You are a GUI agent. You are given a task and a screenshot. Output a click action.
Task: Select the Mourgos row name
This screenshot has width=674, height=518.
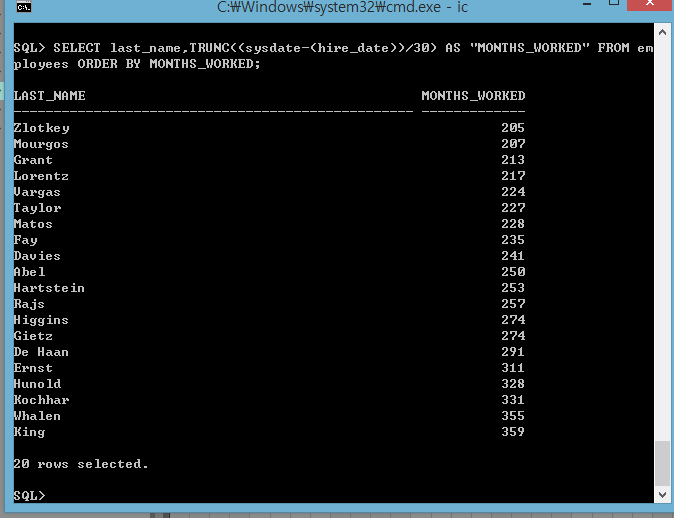pos(41,144)
